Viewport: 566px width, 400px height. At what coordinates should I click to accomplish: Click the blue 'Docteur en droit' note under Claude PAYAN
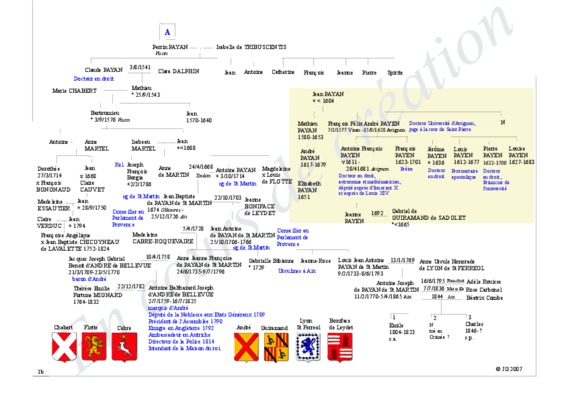pos(94,78)
